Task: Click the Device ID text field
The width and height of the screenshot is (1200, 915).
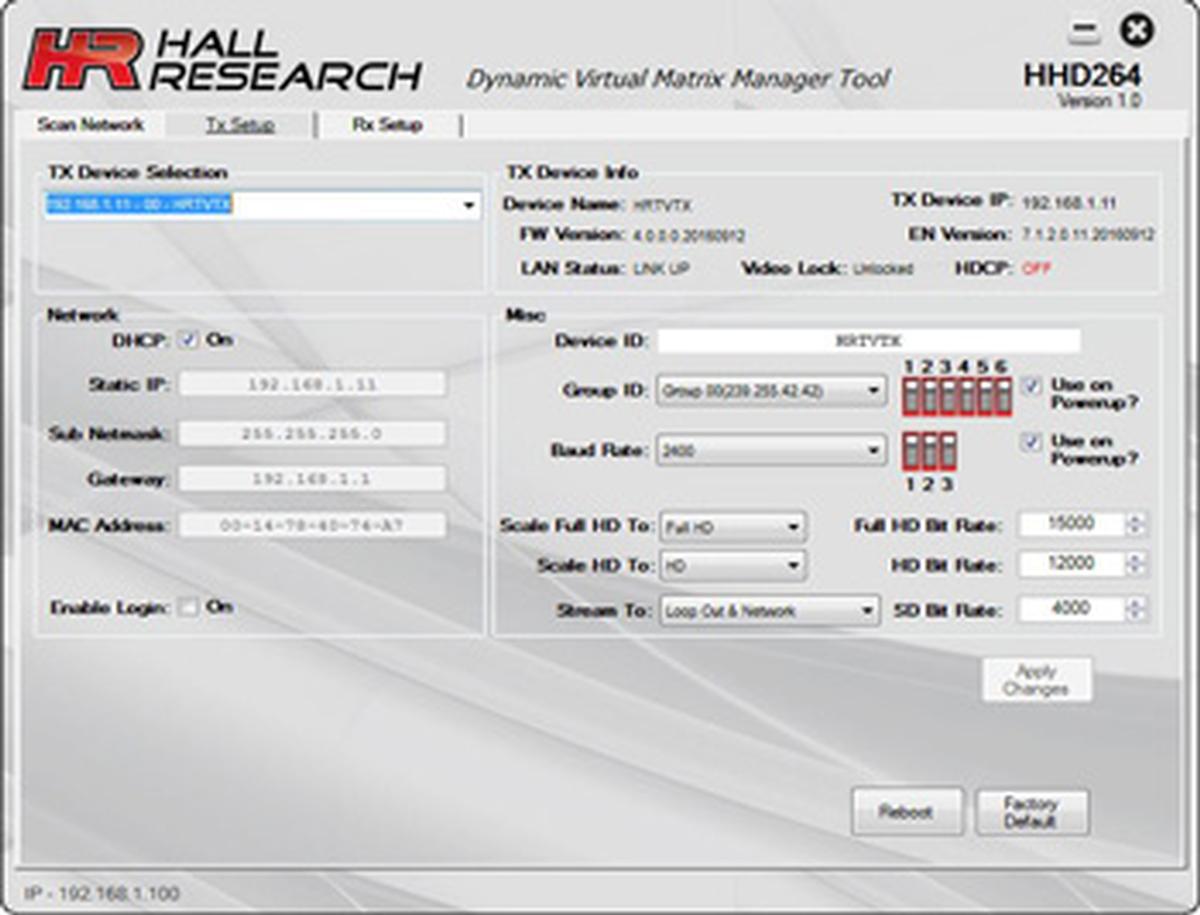Action: 868,341
